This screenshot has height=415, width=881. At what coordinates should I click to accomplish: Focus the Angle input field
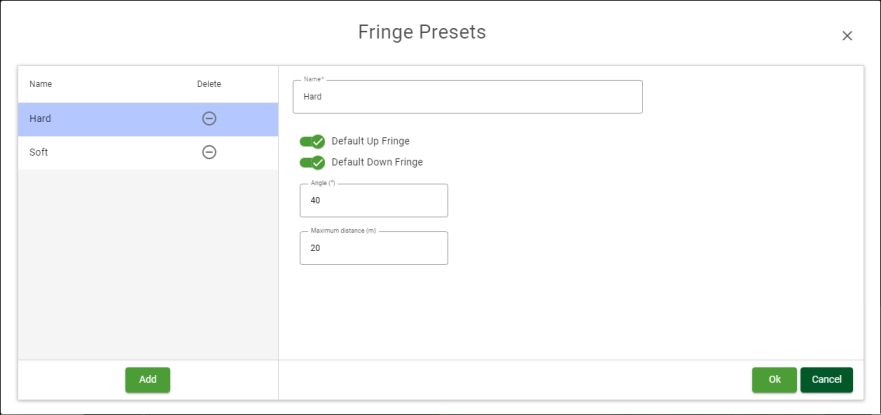click(x=373, y=200)
